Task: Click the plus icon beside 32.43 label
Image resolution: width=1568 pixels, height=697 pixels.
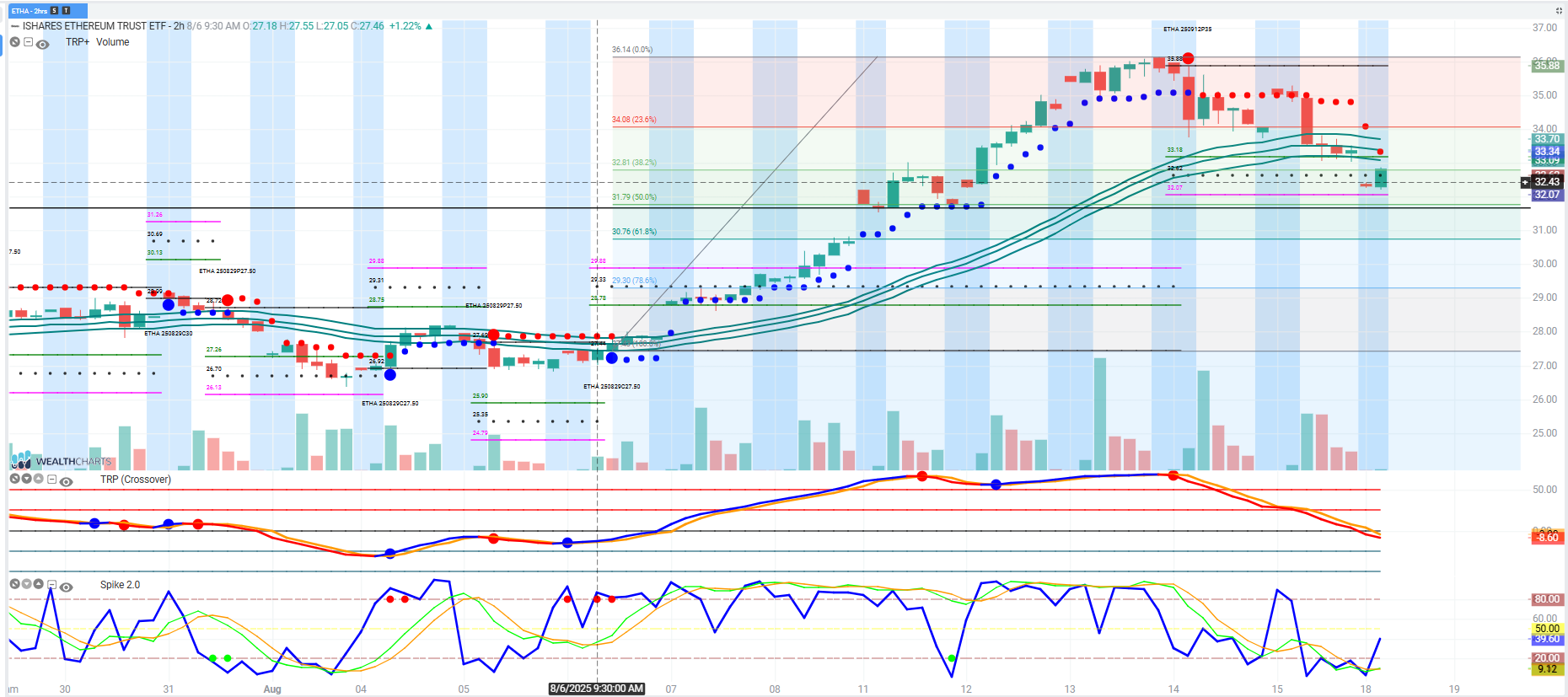Action: click(1525, 182)
